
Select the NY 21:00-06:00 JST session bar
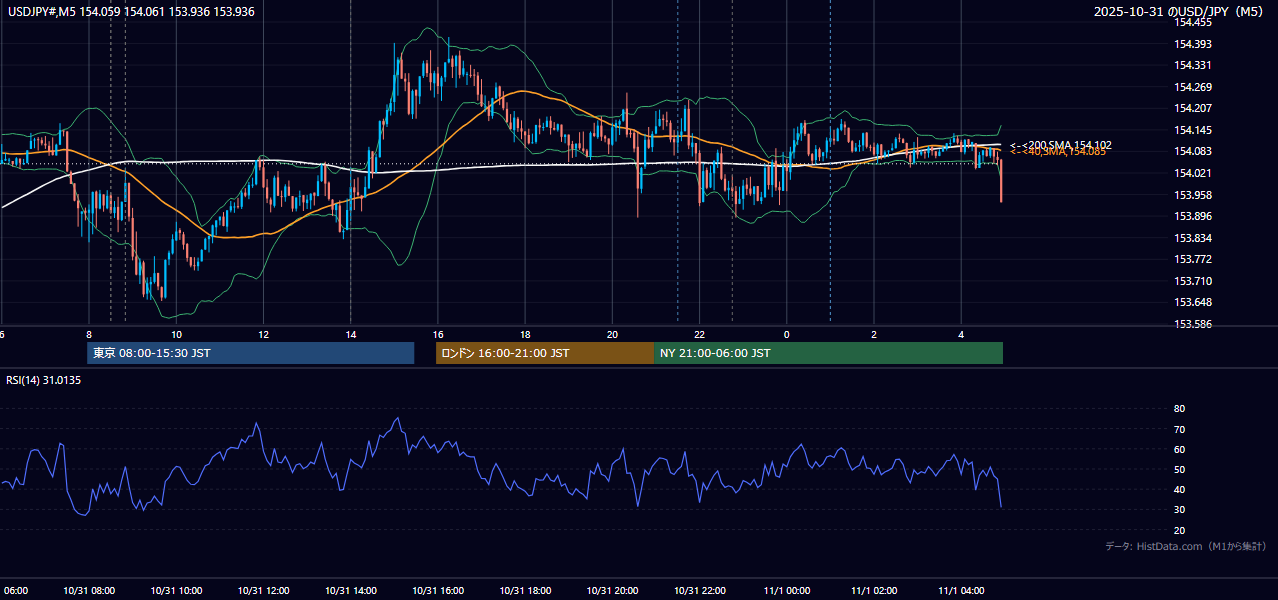[828, 353]
